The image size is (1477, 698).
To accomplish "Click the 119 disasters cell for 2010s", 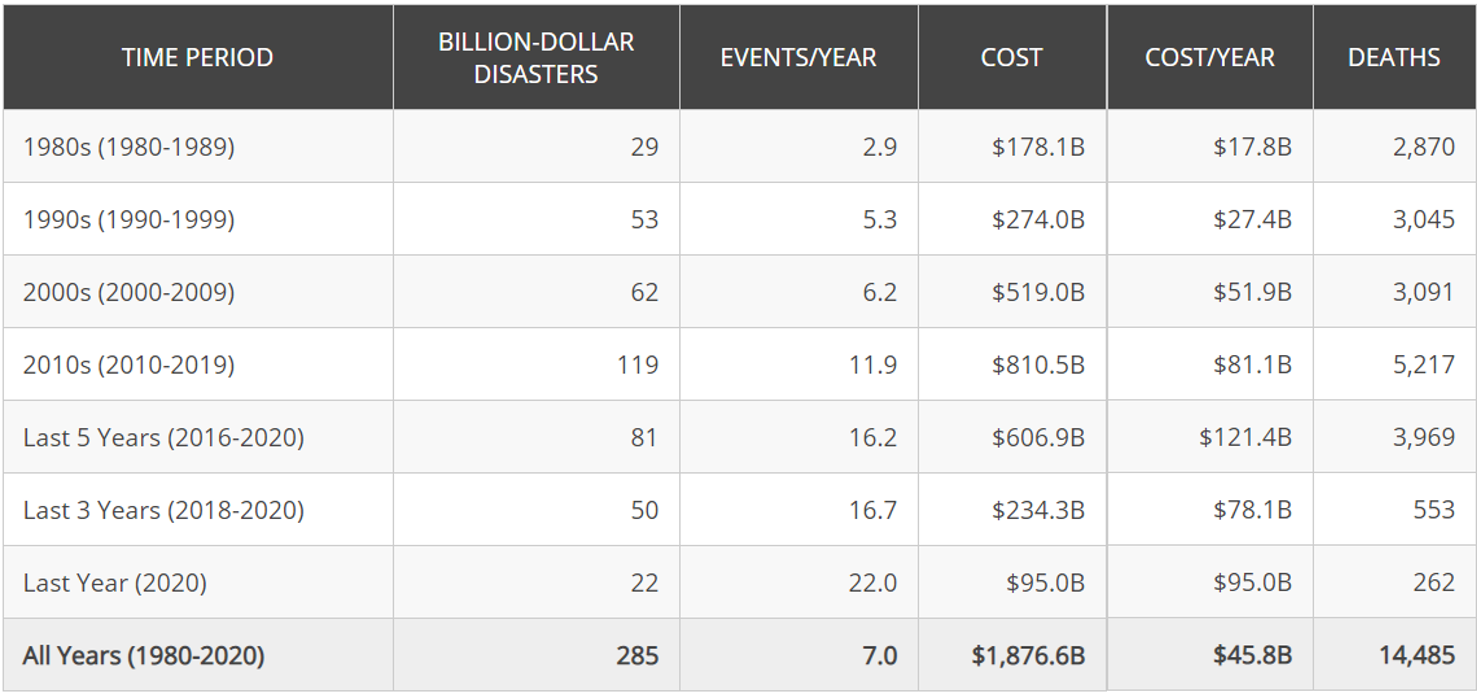I will coord(637,365).
